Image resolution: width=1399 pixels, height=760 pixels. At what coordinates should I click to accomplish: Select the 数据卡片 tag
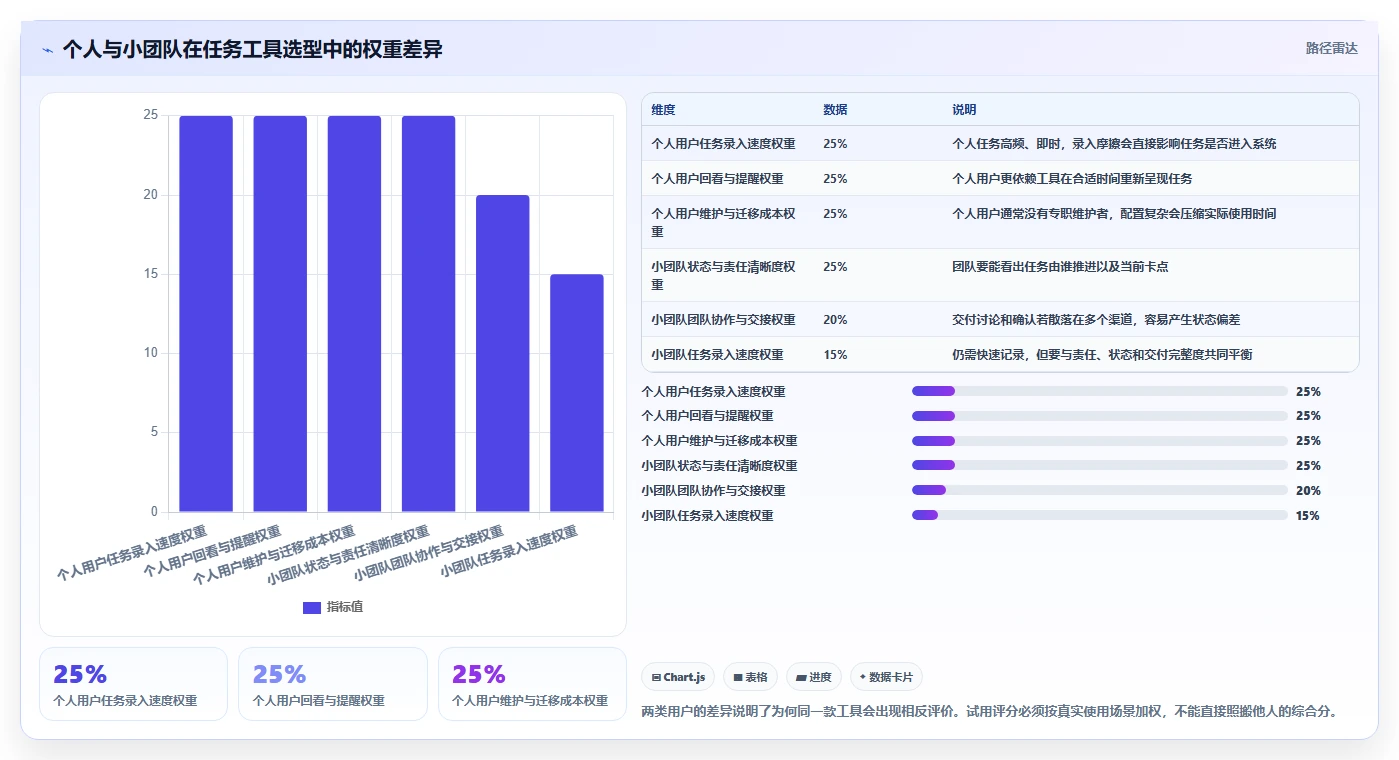point(886,677)
